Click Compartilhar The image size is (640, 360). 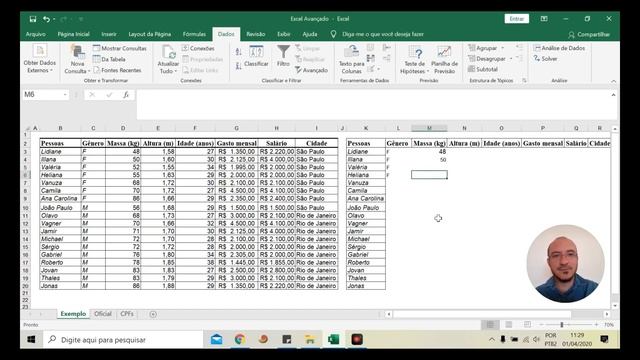point(589,35)
